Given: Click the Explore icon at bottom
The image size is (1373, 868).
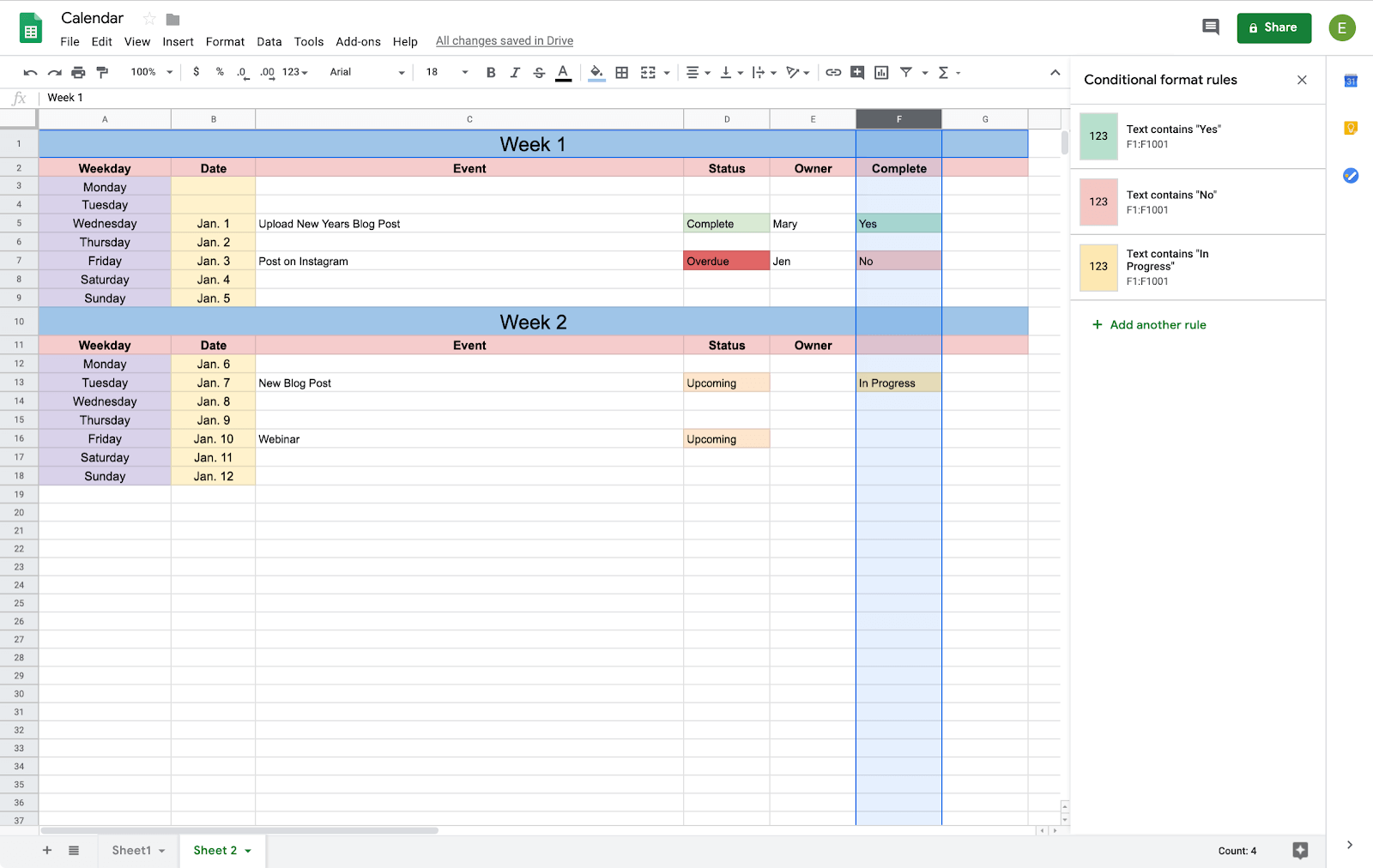Looking at the screenshot, I should (x=1300, y=850).
